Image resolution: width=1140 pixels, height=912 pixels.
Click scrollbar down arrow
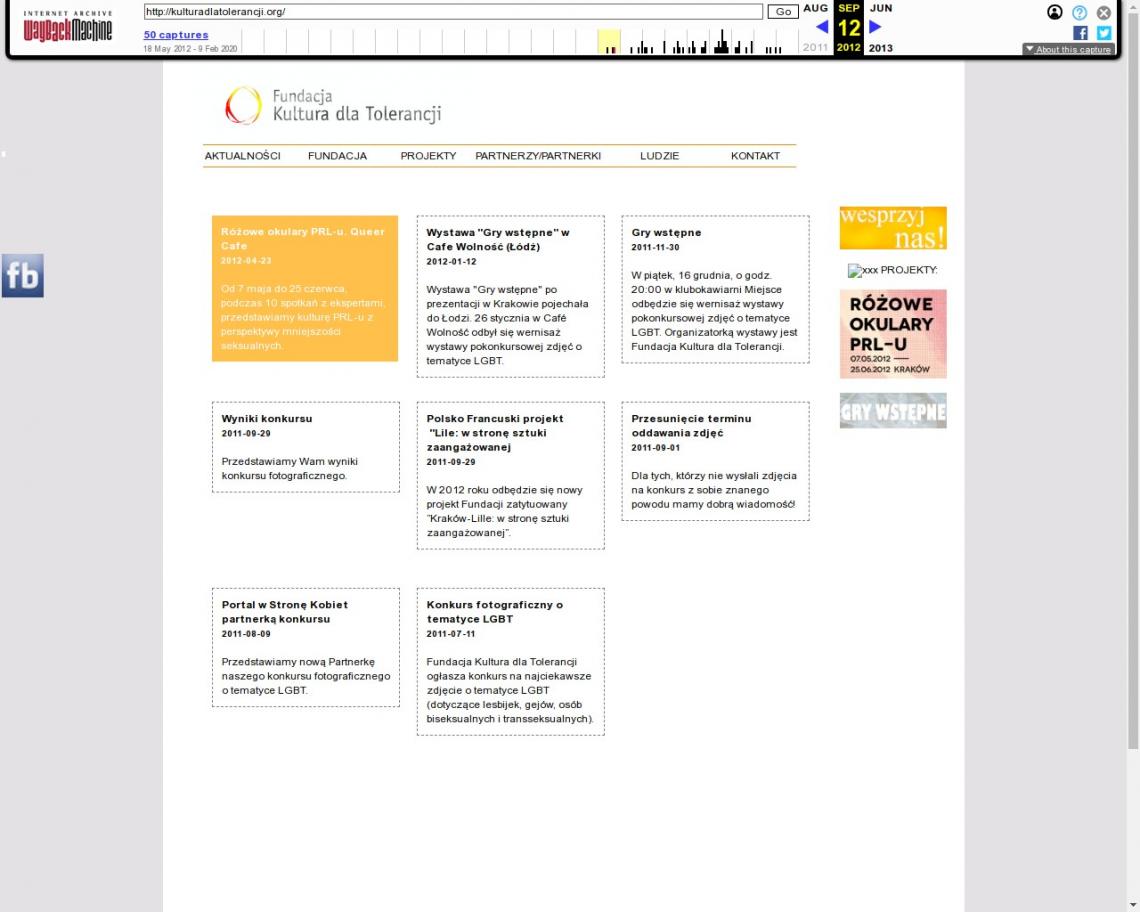[x=1133, y=905]
